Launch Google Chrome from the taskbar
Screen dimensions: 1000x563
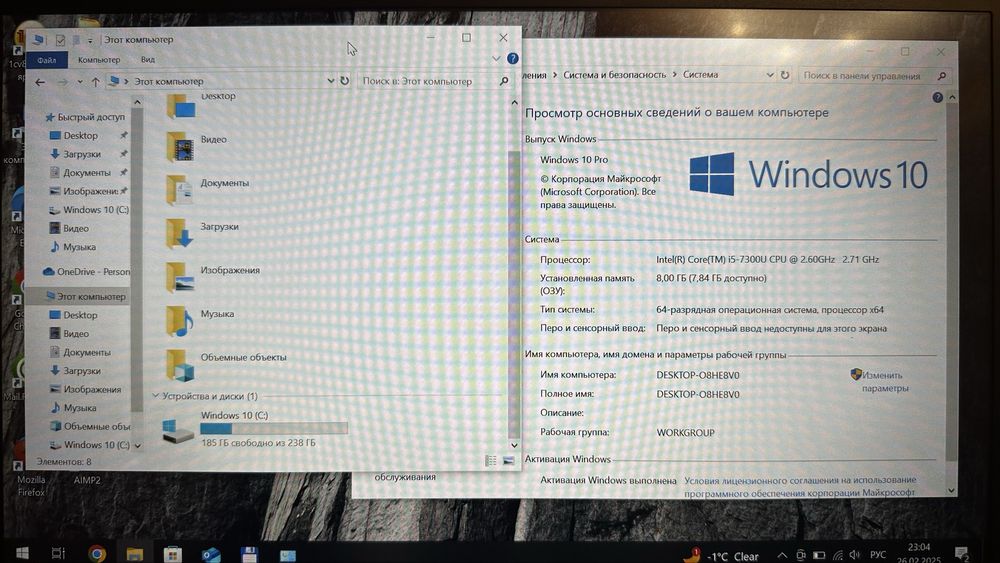[97, 553]
